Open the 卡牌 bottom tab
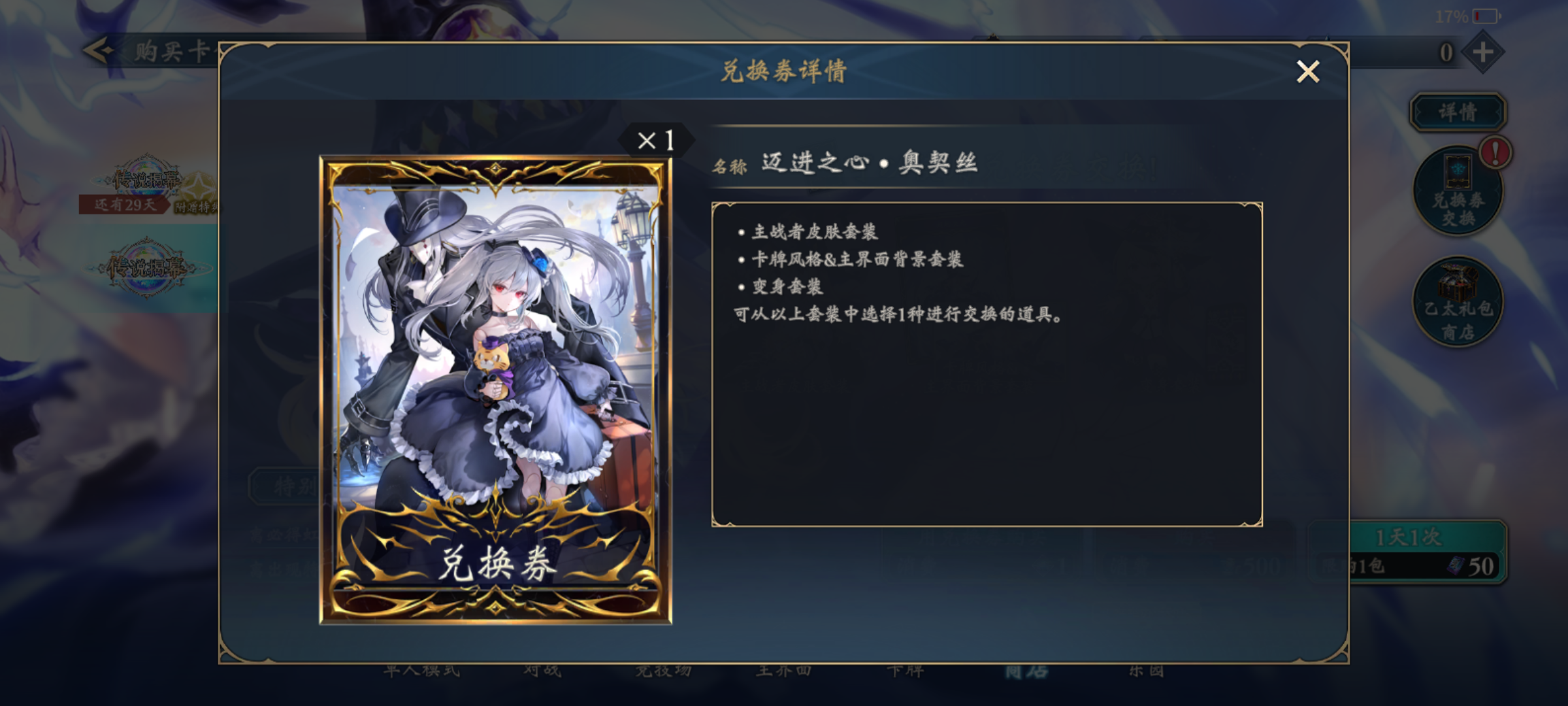The image size is (1568, 706). [905, 671]
